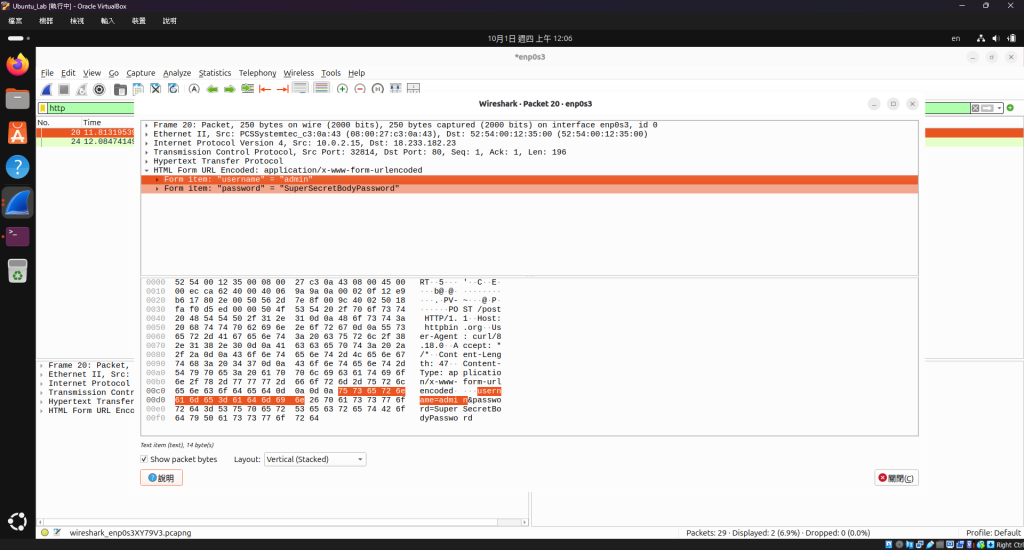Open the Wireless menu
The image size is (1024, 550).
point(298,73)
